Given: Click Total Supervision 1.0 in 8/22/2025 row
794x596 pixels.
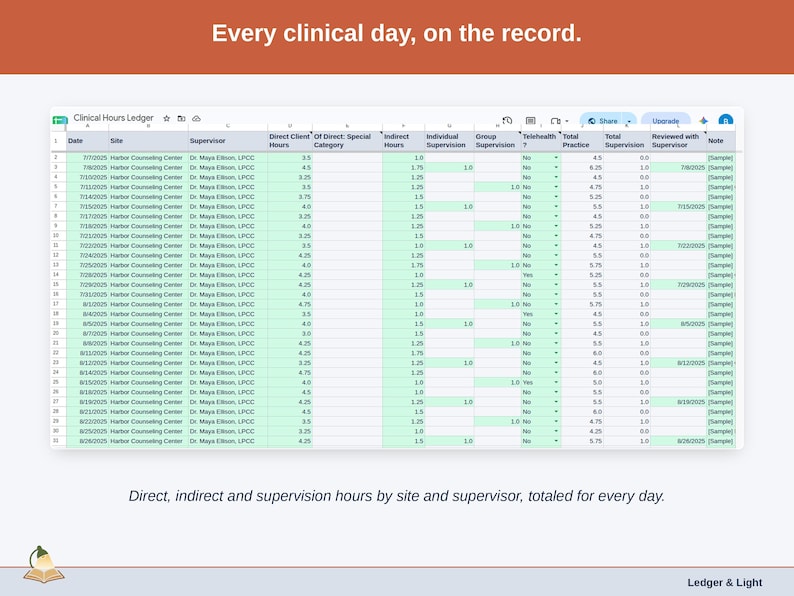Looking at the screenshot, I should 626,422.
